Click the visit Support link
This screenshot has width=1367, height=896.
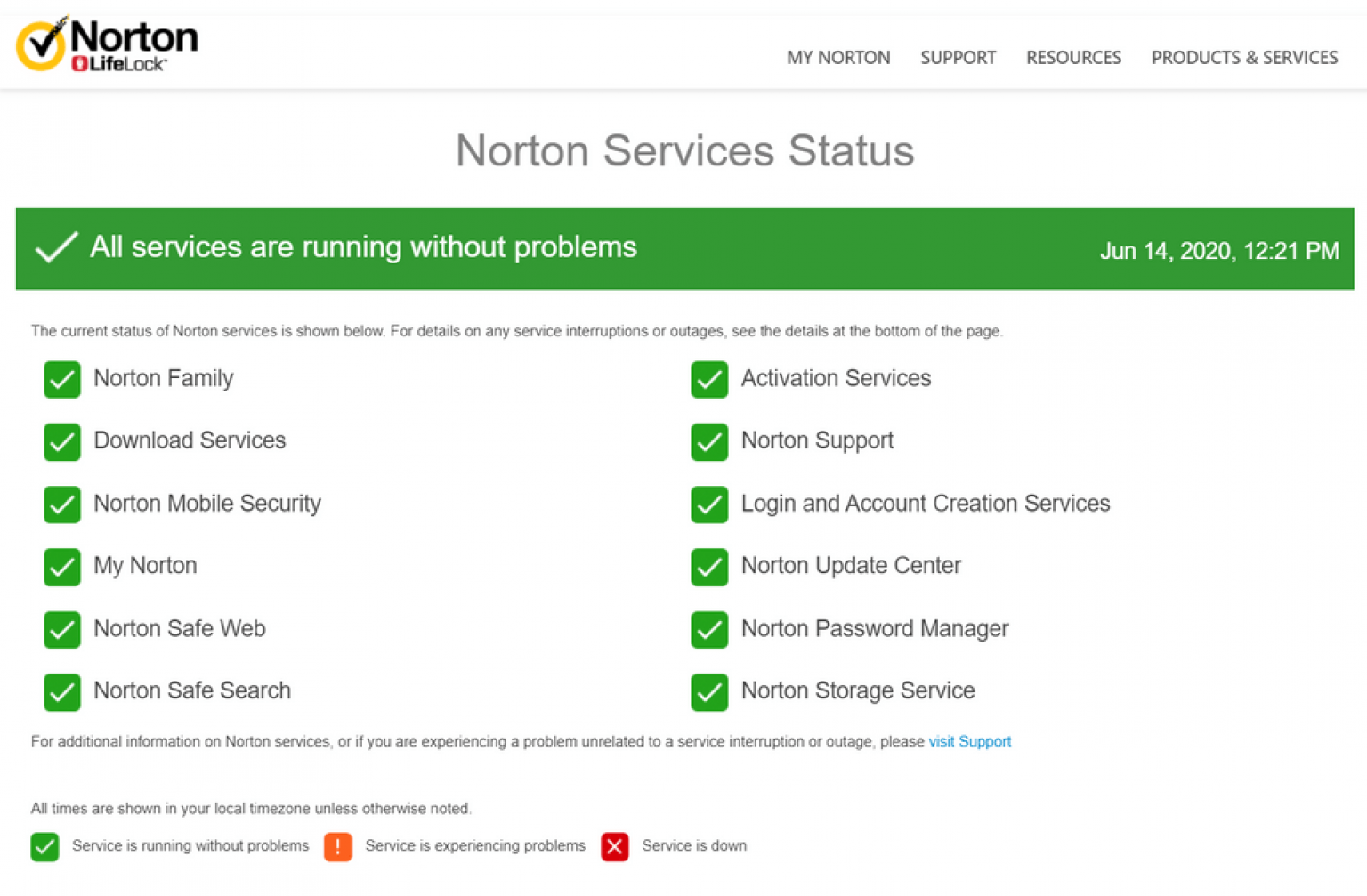pyautogui.click(x=969, y=741)
